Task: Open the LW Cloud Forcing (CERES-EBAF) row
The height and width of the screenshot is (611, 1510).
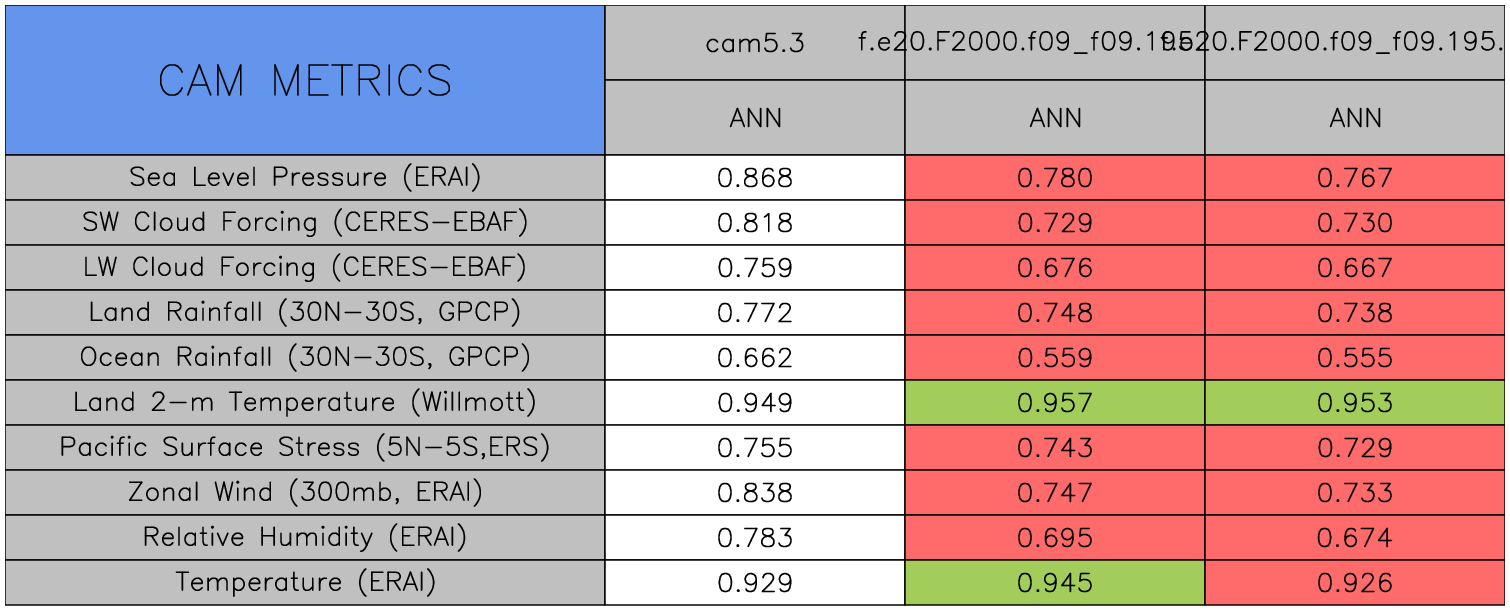Action: coord(305,267)
